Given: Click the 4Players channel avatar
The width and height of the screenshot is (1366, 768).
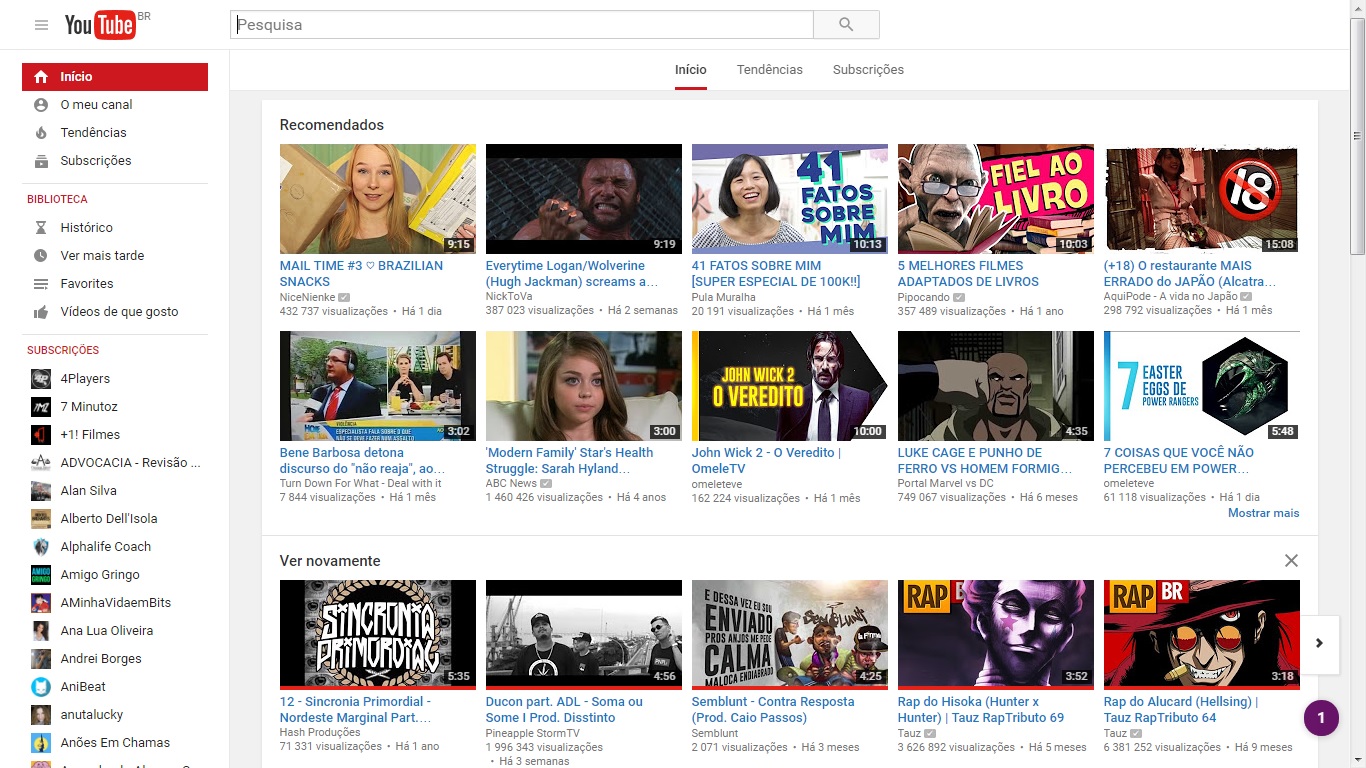Looking at the screenshot, I should coord(41,379).
